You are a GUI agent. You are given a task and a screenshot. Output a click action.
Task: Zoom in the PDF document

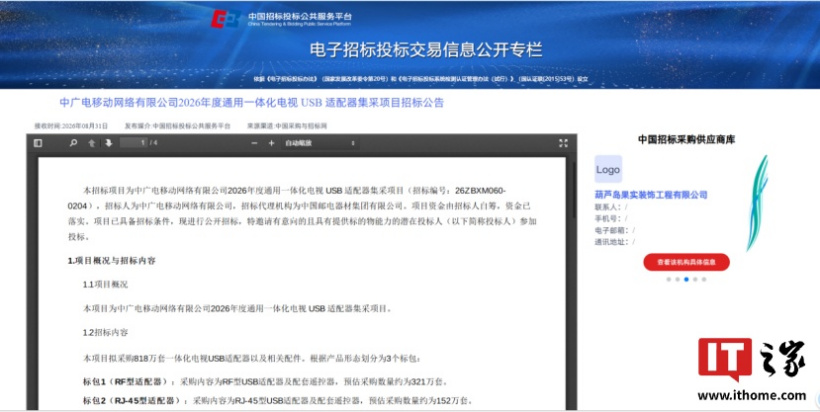click(x=271, y=143)
